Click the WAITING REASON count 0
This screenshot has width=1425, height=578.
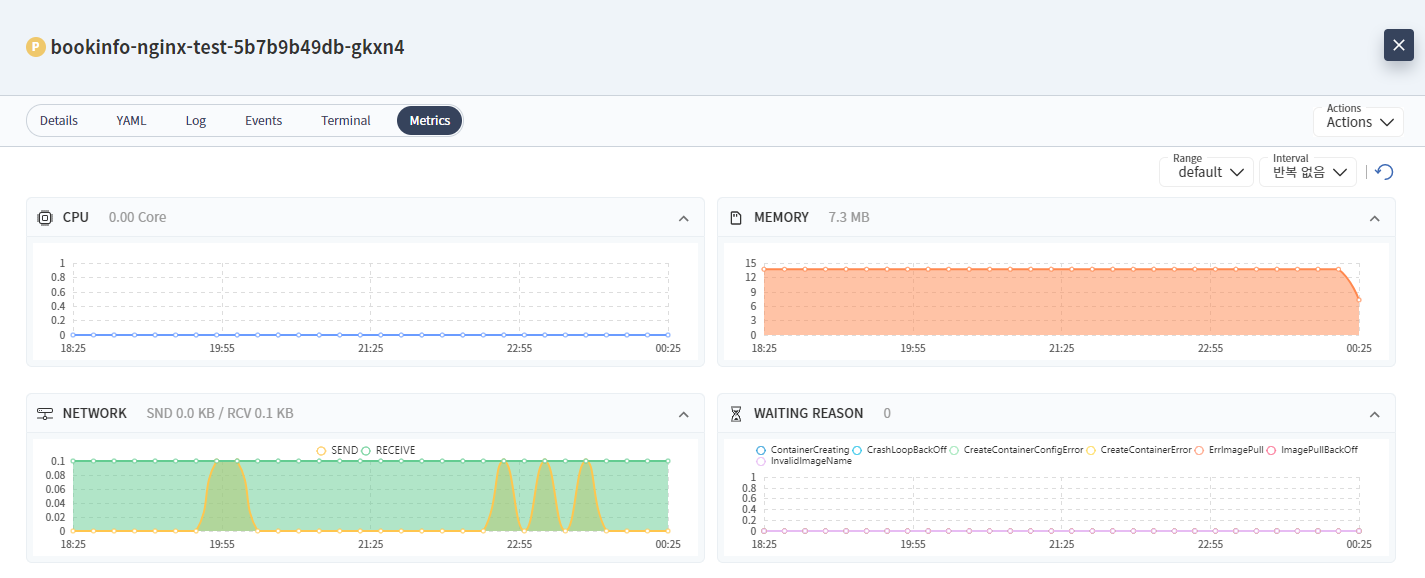pyautogui.click(x=887, y=413)
